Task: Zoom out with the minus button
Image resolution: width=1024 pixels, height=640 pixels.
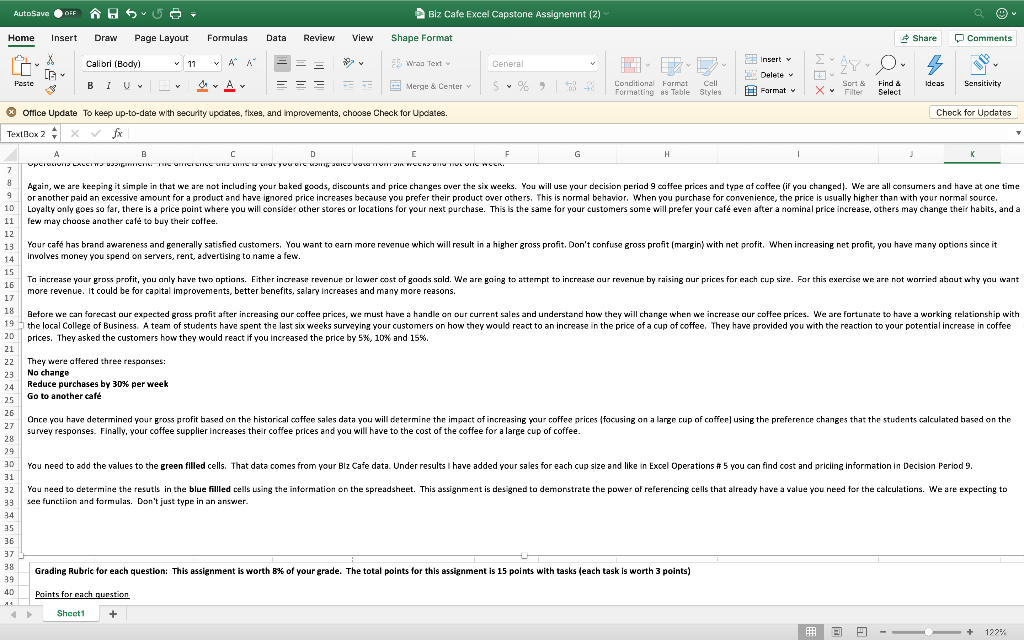Action: coord(883,632)
